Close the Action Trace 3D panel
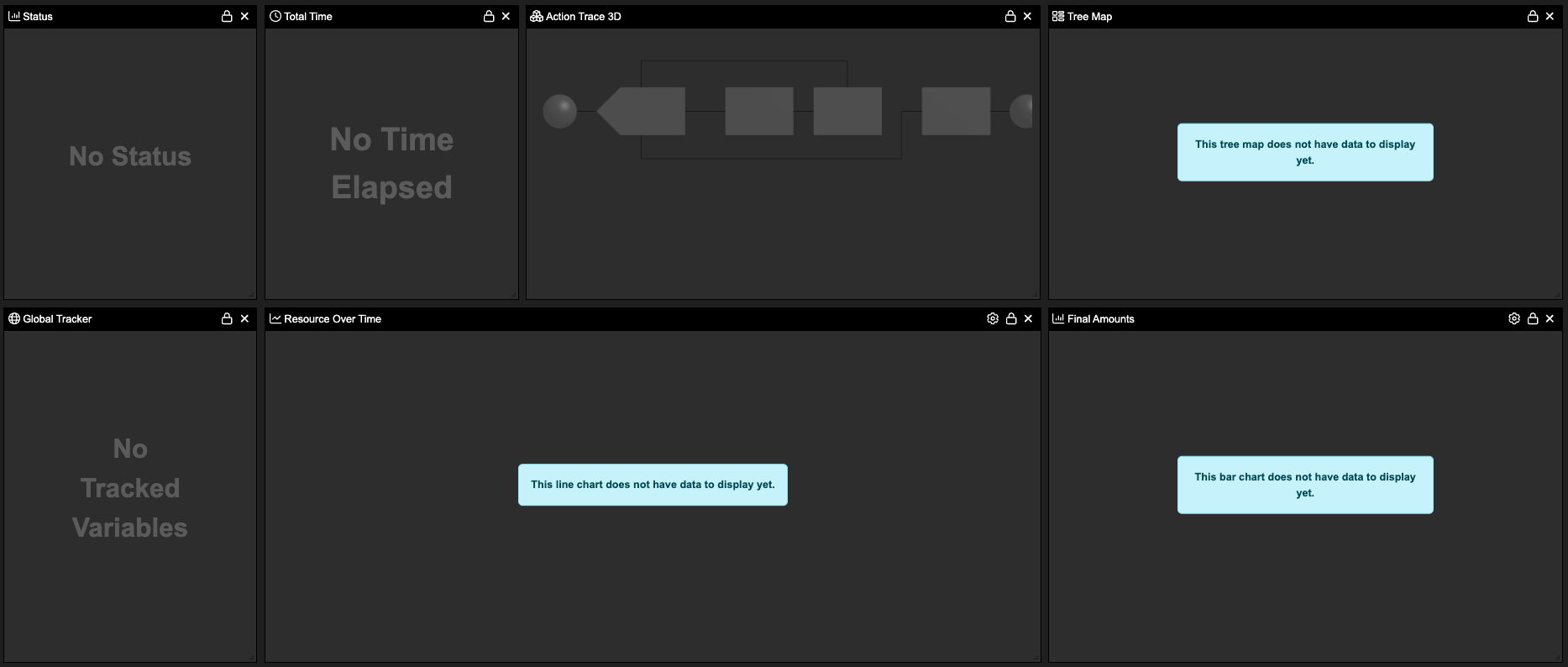 pos(1027,16)
